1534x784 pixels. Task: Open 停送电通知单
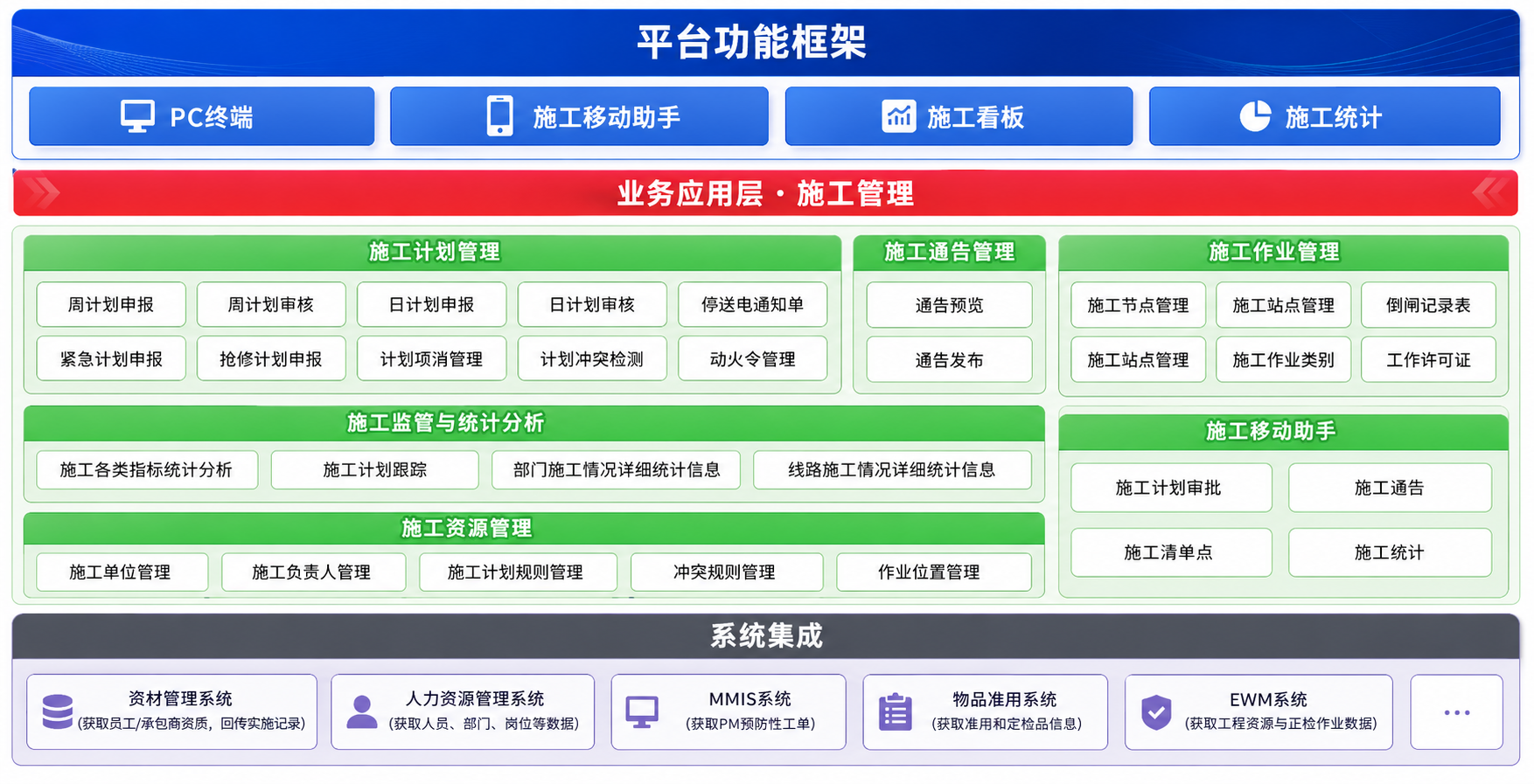tap(752, 304)
